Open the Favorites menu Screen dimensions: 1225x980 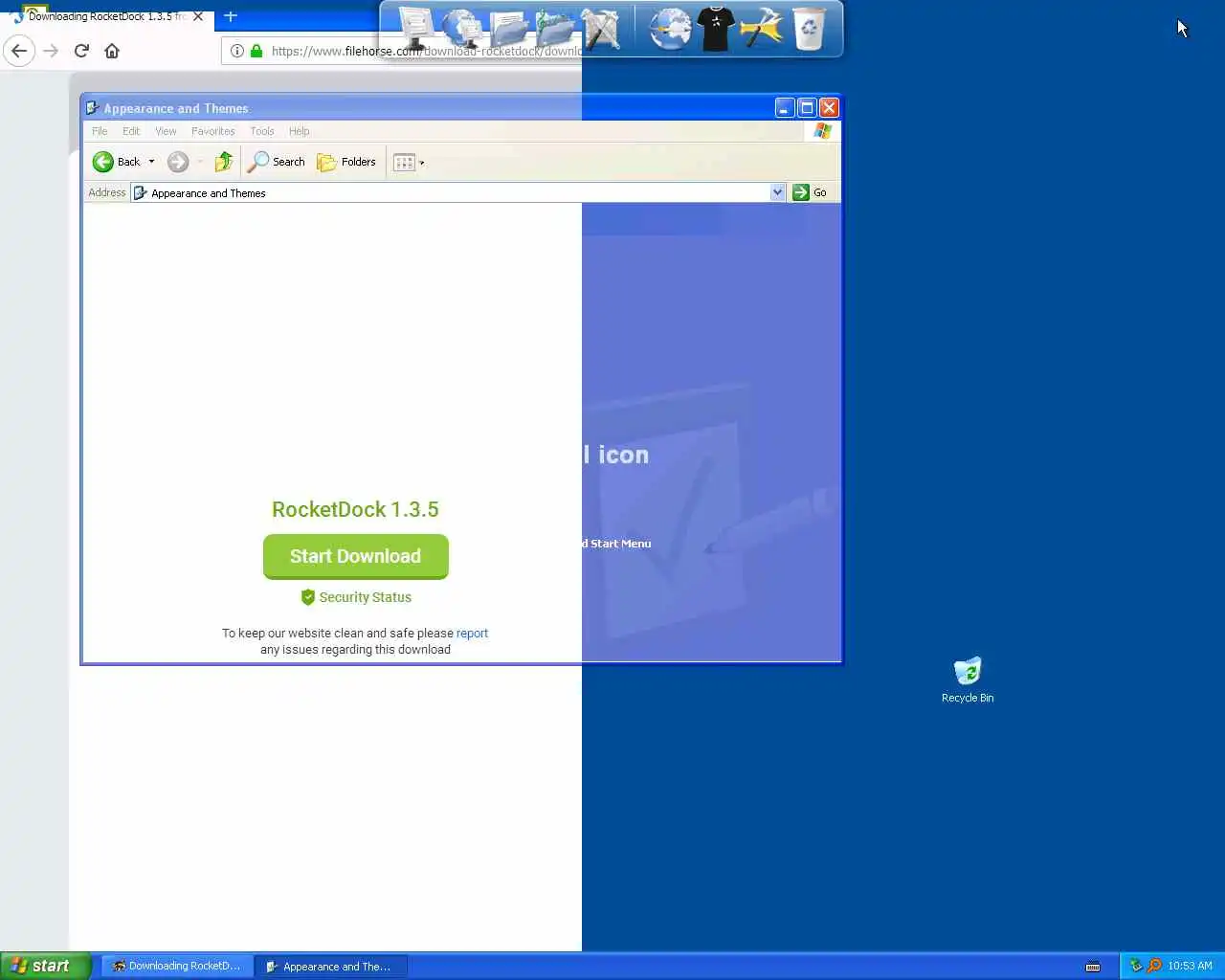click(x=212, y=131)
